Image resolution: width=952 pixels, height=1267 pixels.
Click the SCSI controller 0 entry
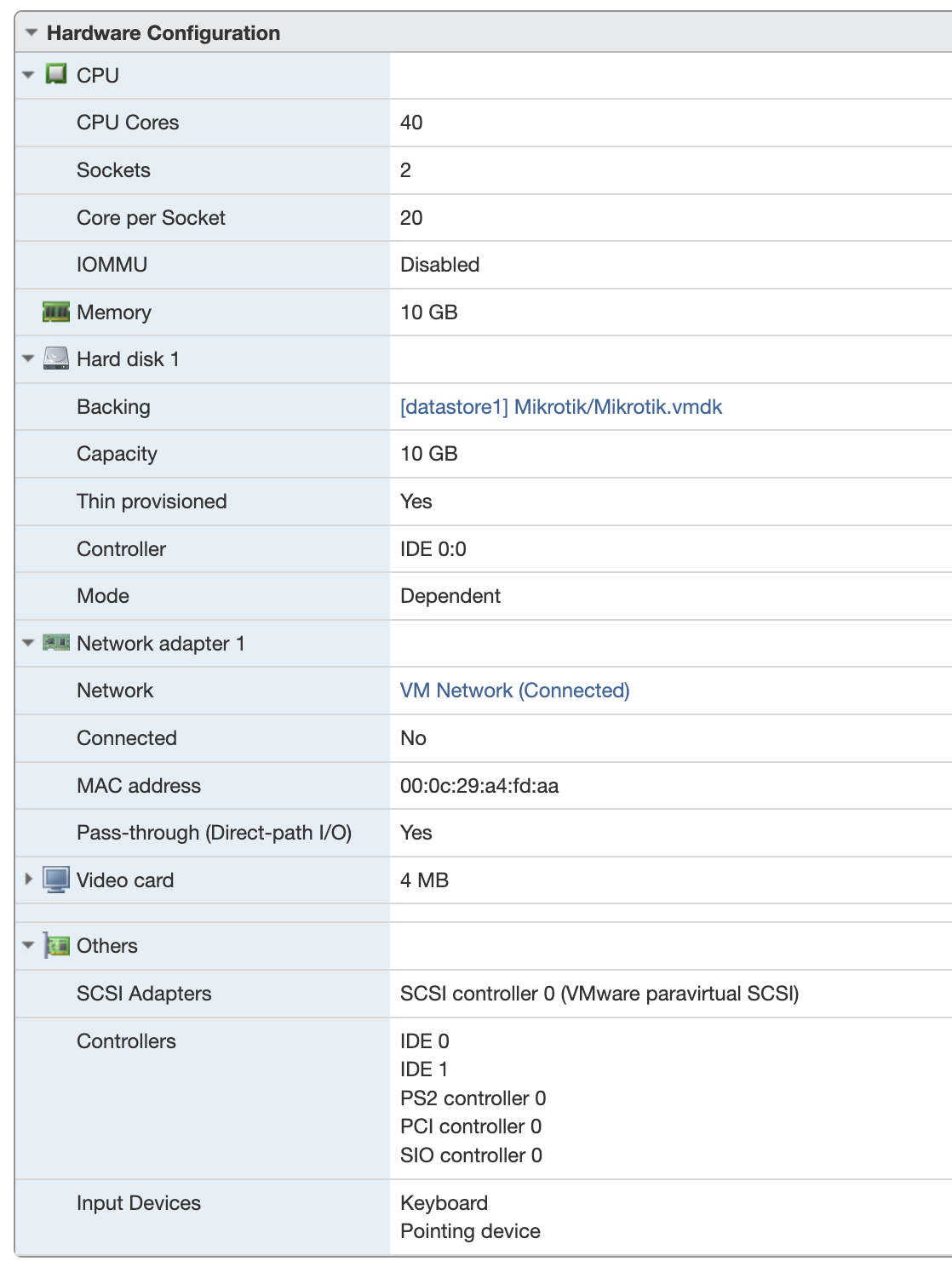click(600, 993)
